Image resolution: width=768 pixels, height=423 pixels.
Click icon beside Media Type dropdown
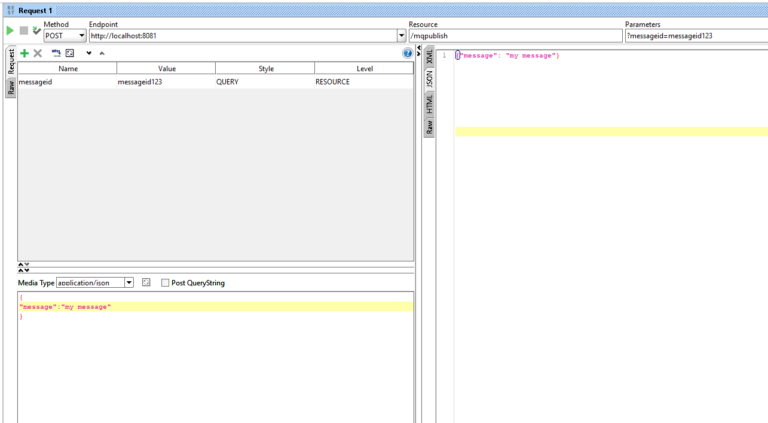(x=146, y=283)
